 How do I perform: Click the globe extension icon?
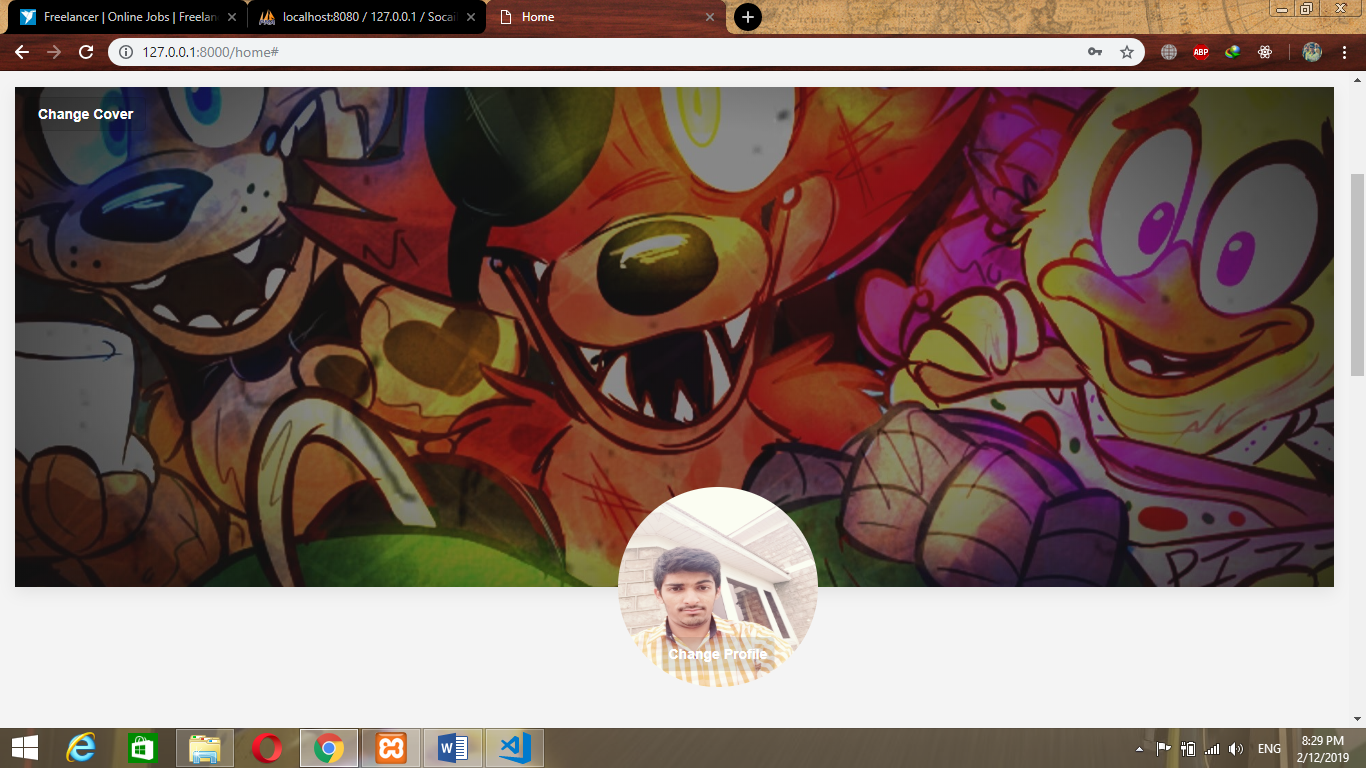coord(1169,52)
